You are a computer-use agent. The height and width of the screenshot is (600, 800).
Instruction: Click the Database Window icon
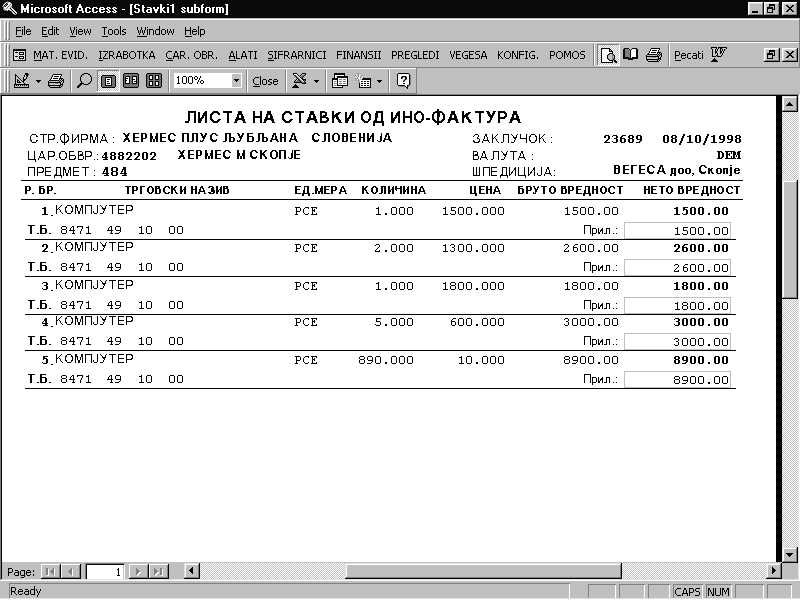340,80
